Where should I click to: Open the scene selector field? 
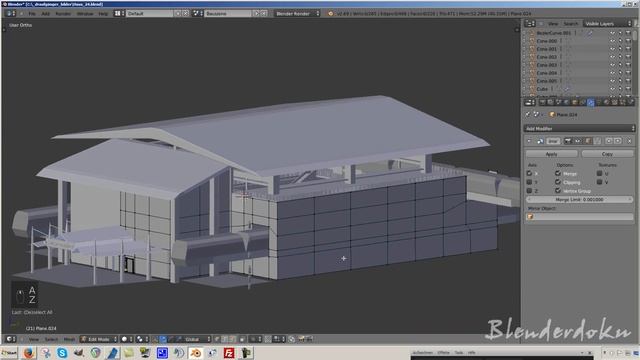(228, 13)
